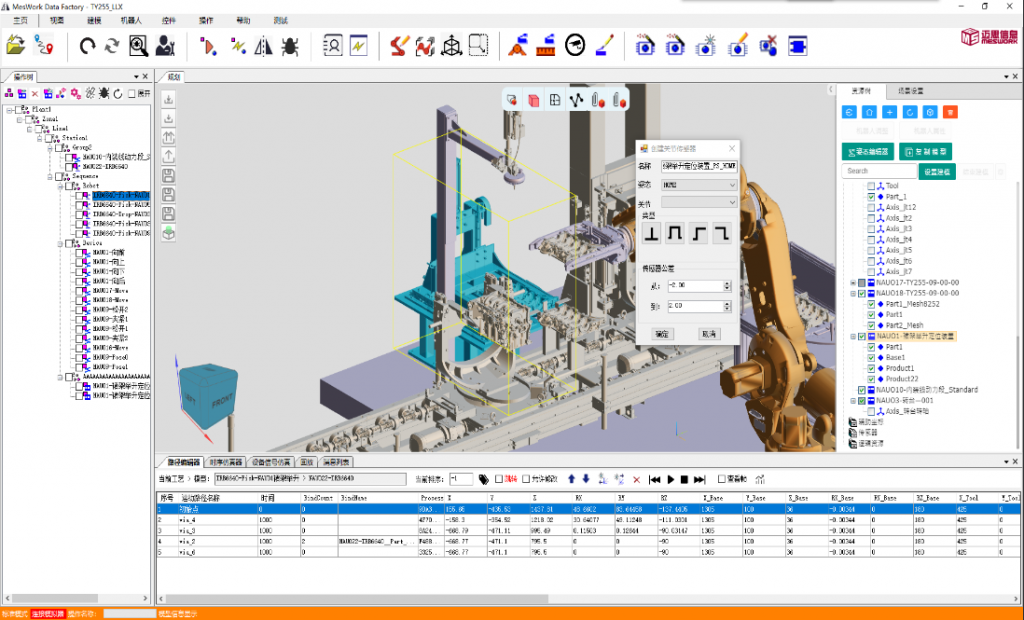Switch to second tab in bottom panel
The width and height of the screenshot is (1024, 620).
[x=226, y=462]
